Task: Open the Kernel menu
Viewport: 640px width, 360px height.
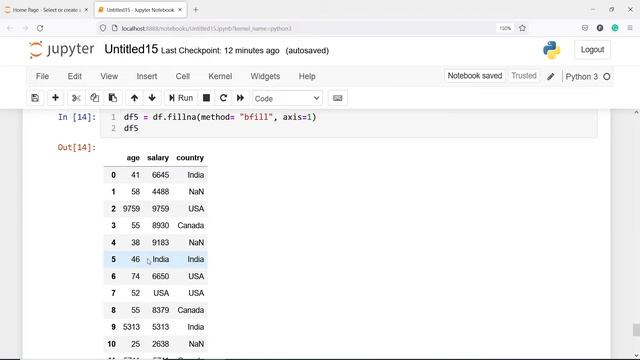Action: (220, 76)
